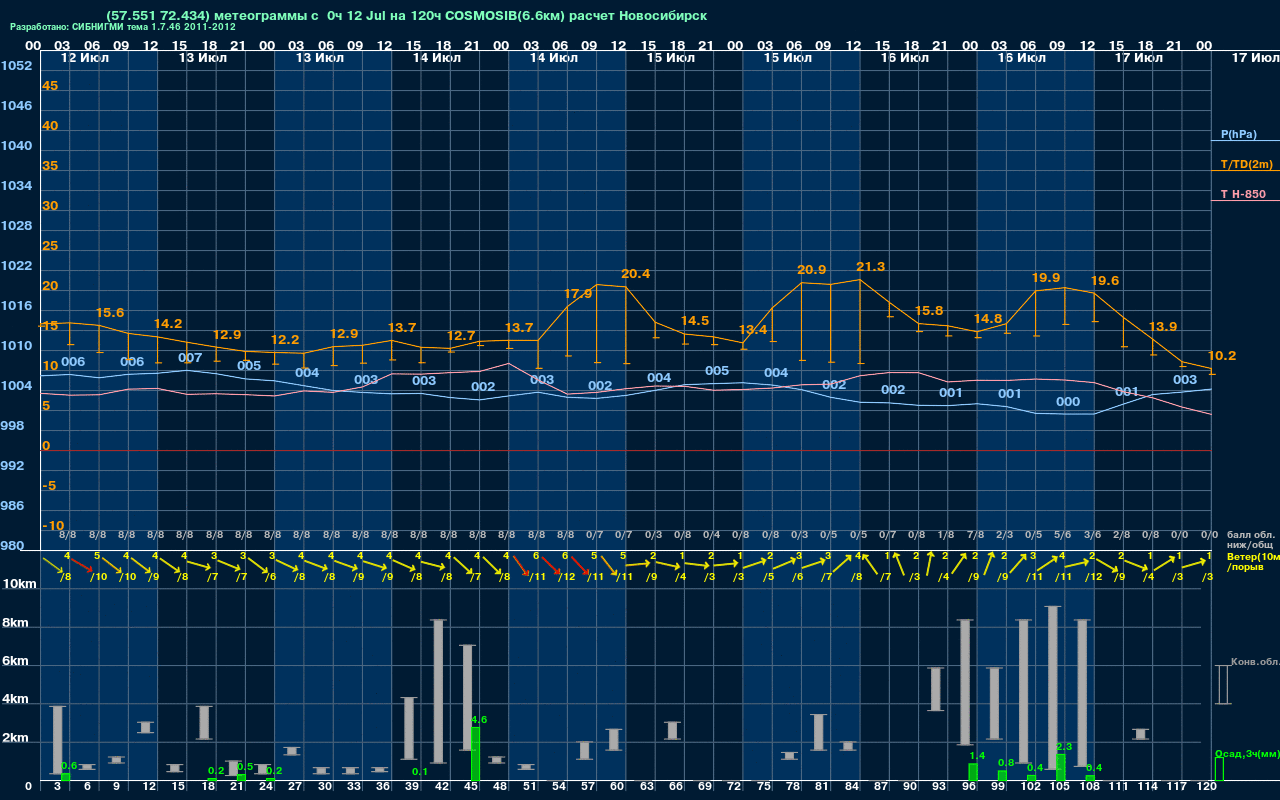
Task: Click the 1022 pressure axis tick
Action: coord(16,266)
